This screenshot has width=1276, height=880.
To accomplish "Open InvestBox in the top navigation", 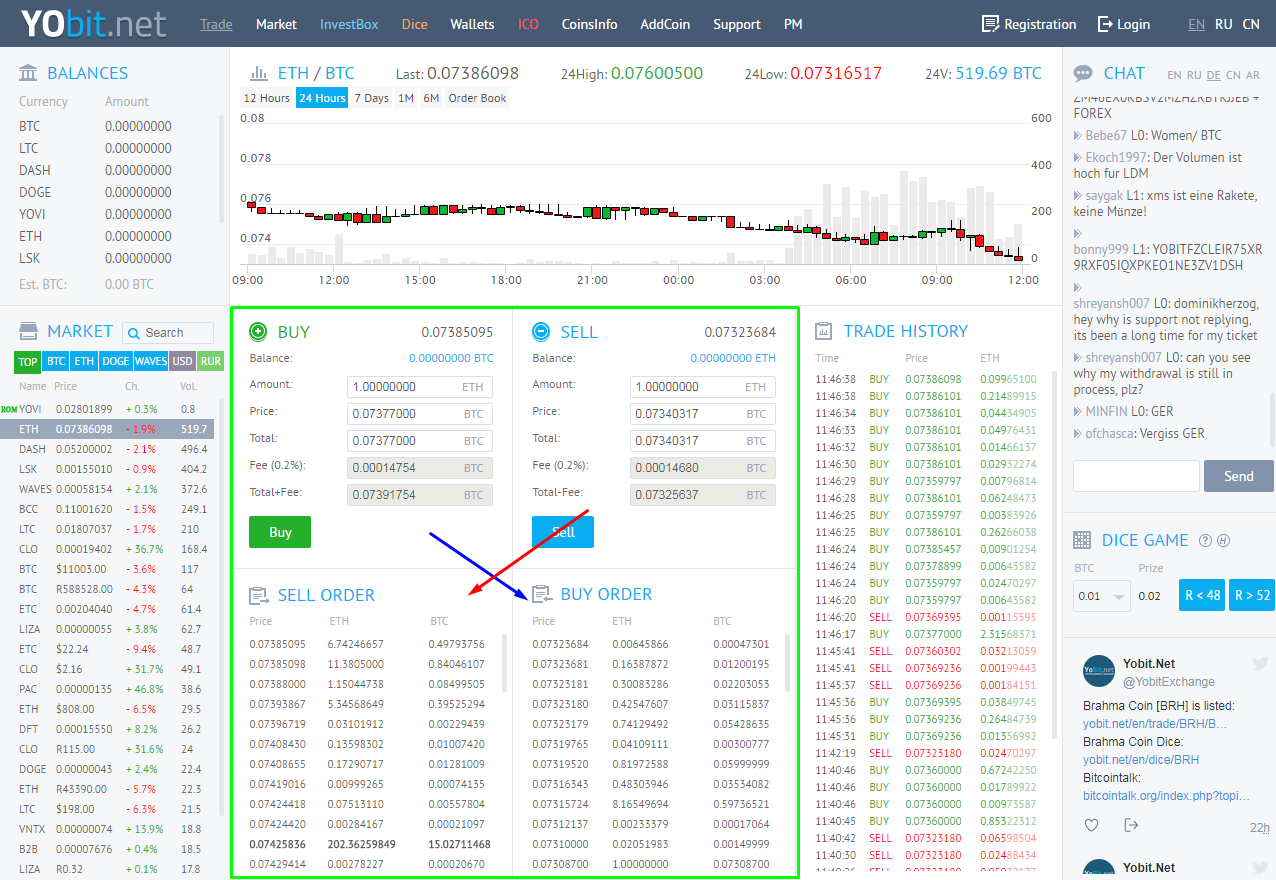I will point(349,24).
